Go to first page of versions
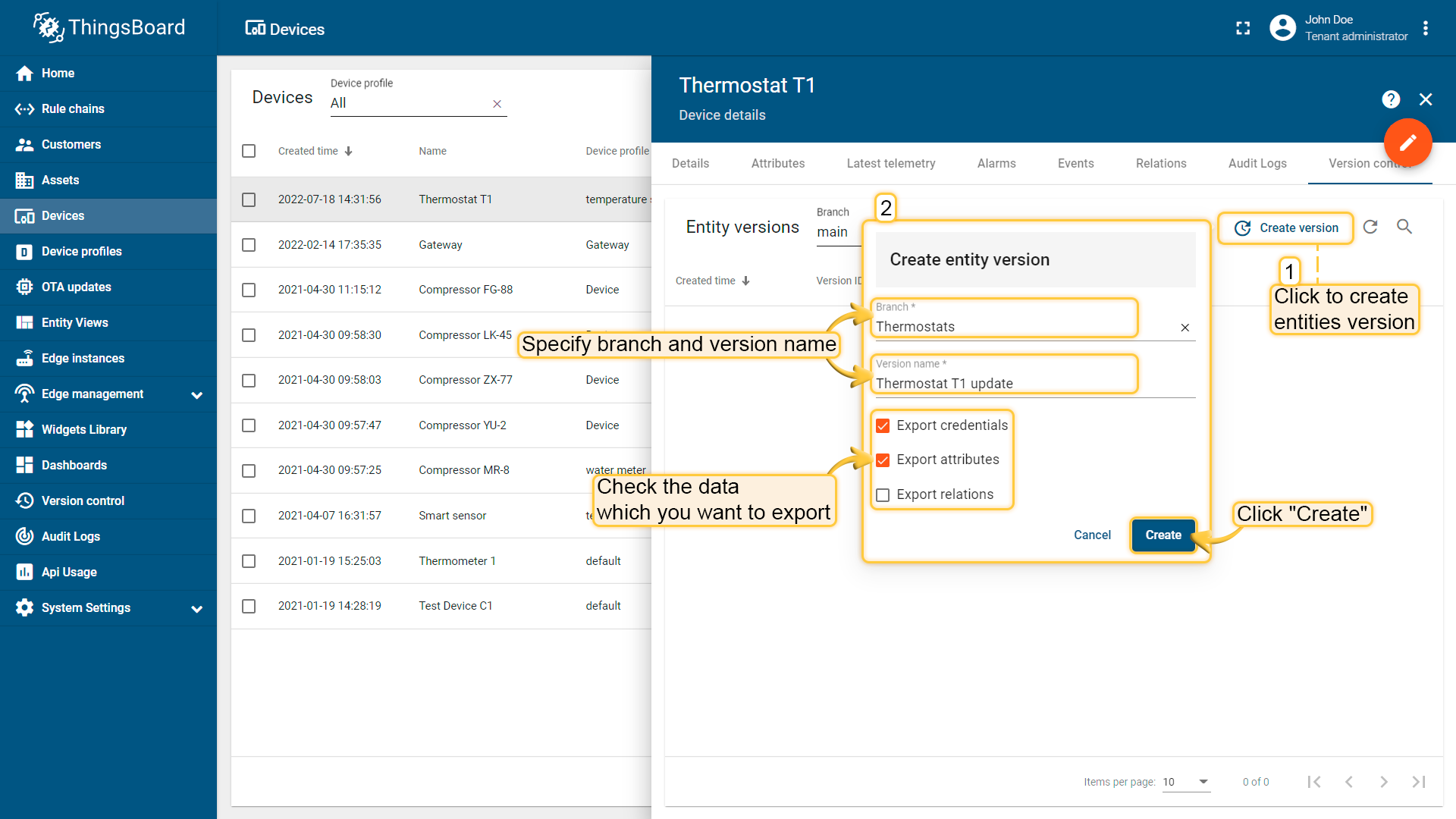The width and height of the screenshot is (1456, 819). [1314, 782]
